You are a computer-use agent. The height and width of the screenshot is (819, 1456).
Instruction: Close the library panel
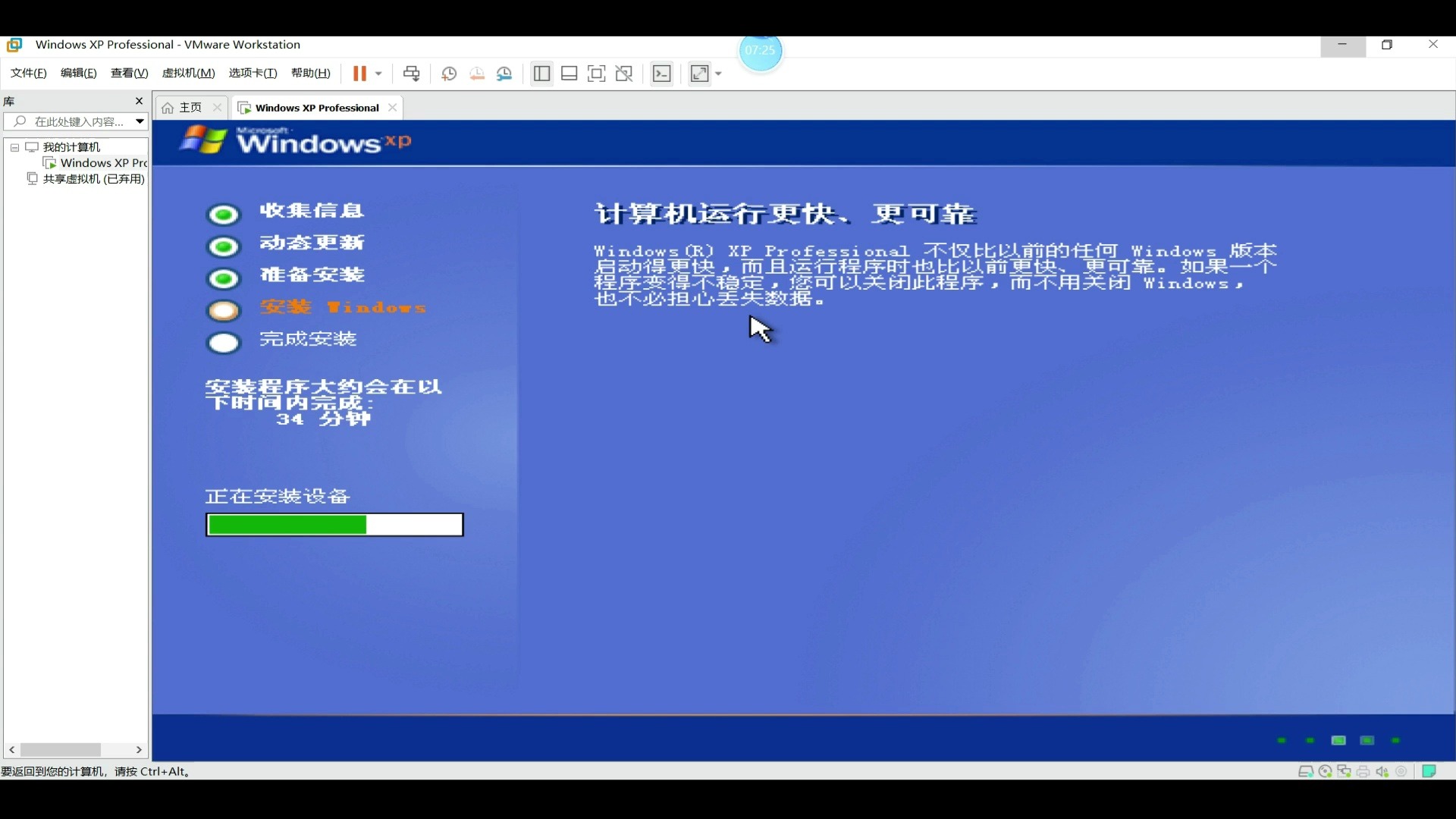coord(139,101)
